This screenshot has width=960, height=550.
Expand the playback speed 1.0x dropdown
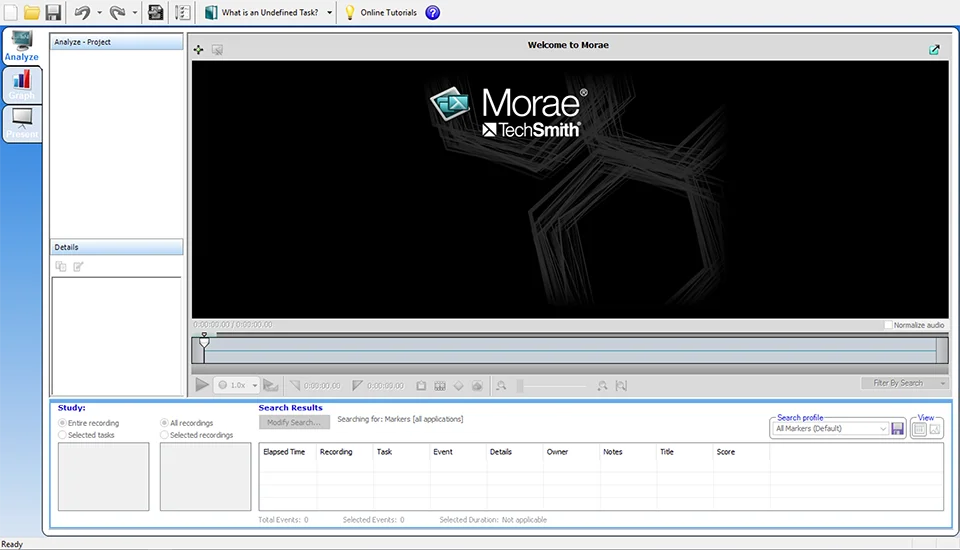[255, 385]
